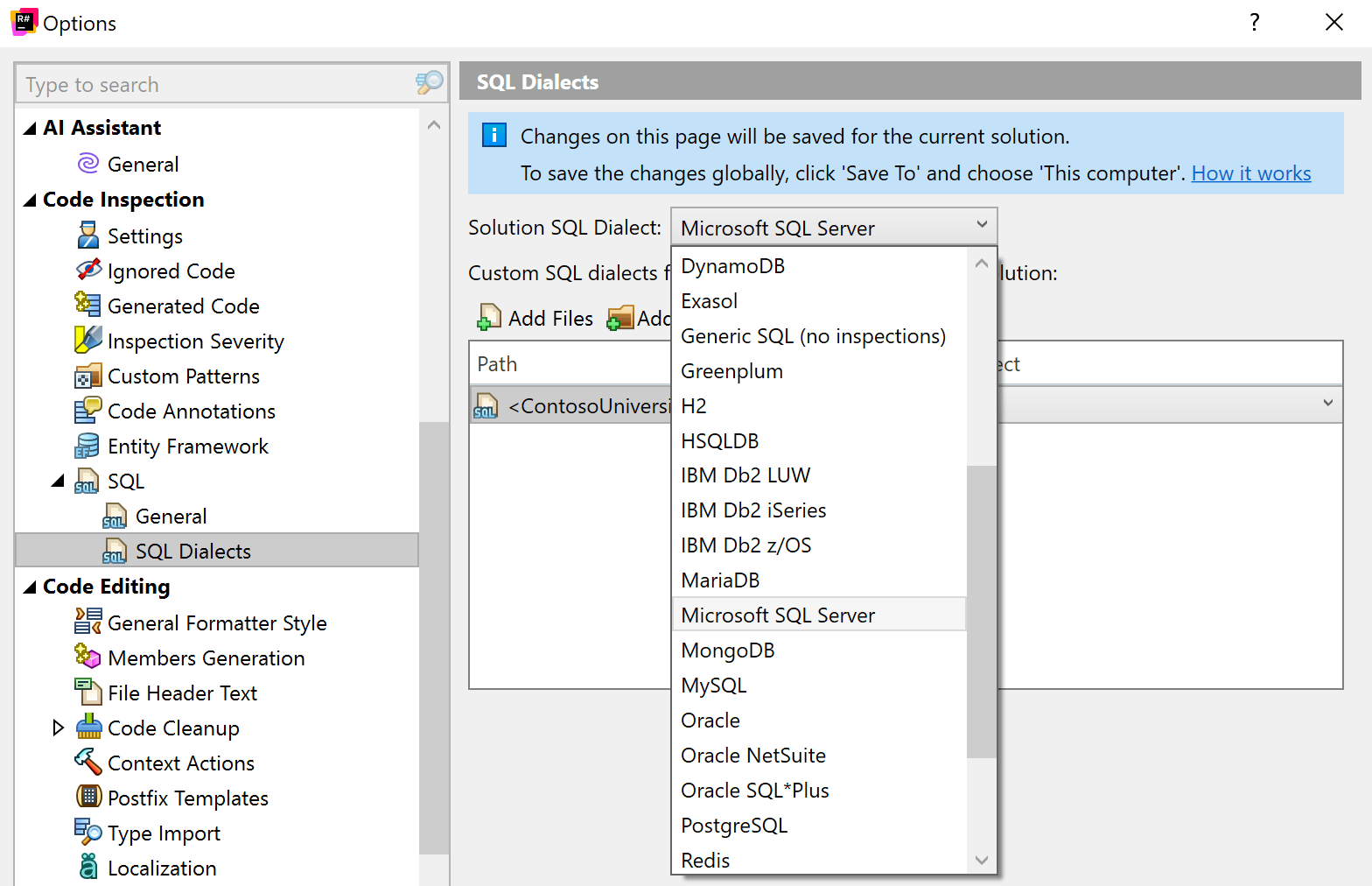The height and width of the screenshot is (886, 1372).
Task: Click the search magnifier icon
Action: click(x=429, y=83)
